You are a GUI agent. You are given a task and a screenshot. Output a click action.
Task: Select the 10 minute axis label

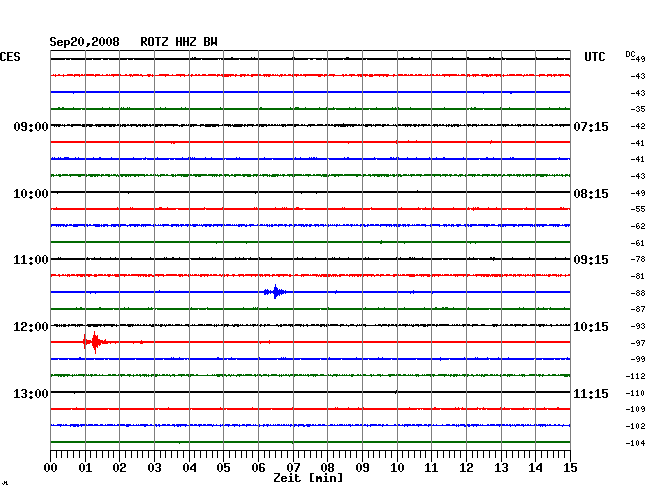[x=397, y=467]
